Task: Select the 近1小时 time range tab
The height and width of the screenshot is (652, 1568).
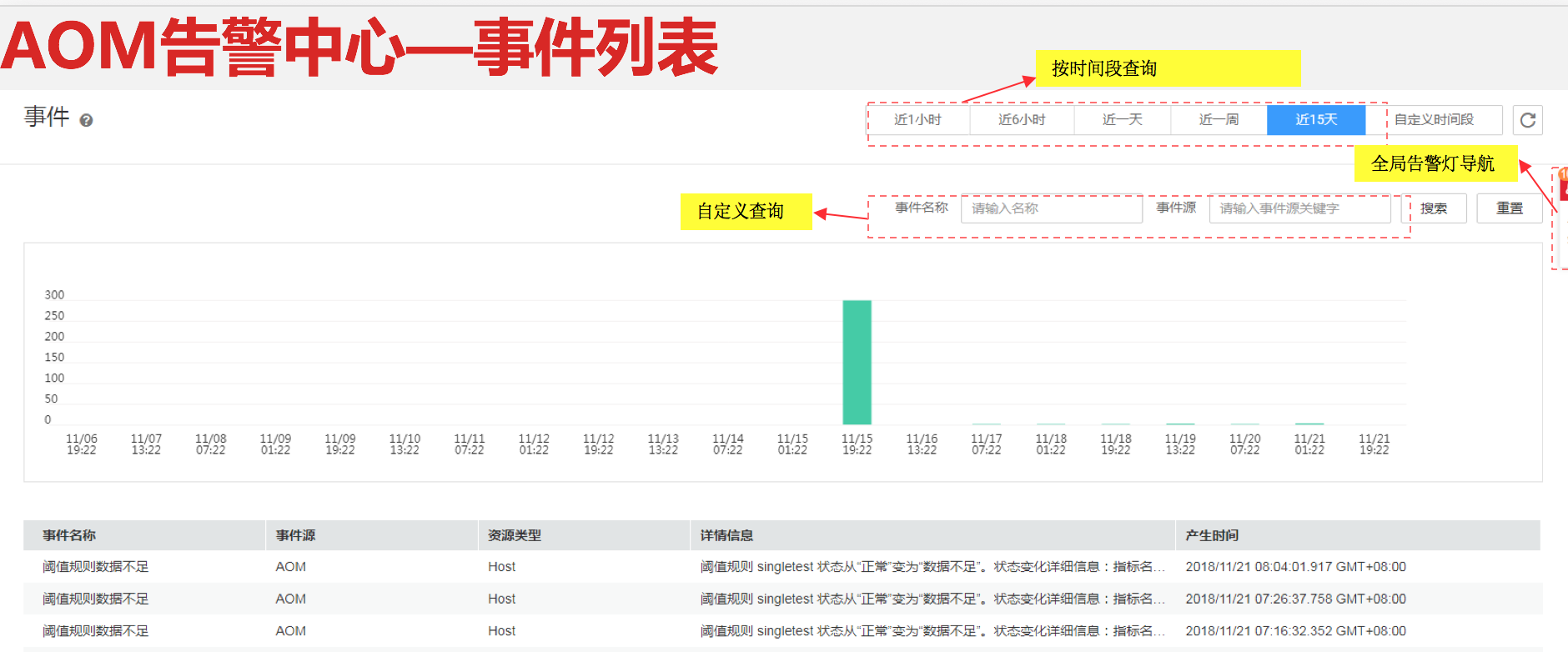Action: coord(917,120)
